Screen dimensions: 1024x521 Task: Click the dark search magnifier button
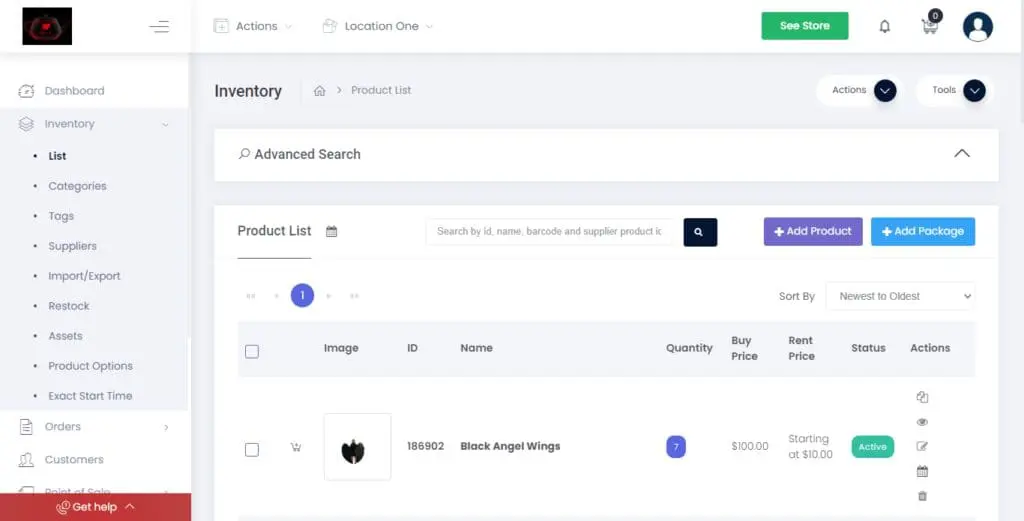(x=700, y=232)
